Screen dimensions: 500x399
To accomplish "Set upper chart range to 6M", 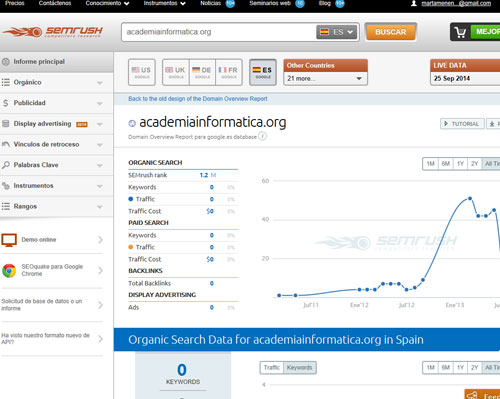I will (x=446, y=164).
